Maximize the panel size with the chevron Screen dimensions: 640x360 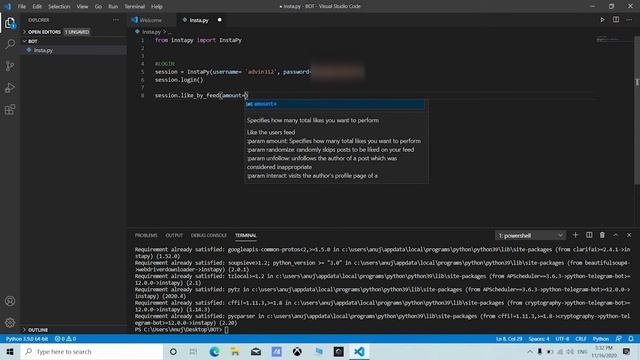coord(616,235)
